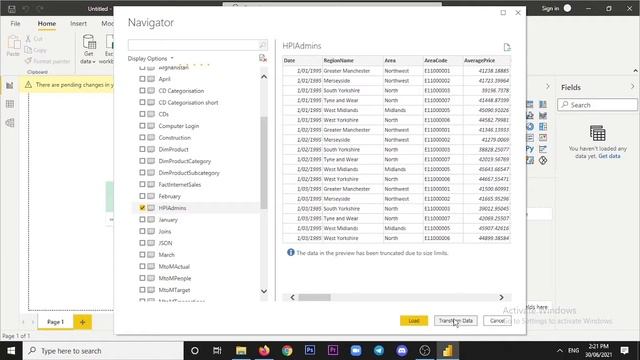
Task: Click the preview horizontal scrollbar thumb
Action: tap(314, 298)
